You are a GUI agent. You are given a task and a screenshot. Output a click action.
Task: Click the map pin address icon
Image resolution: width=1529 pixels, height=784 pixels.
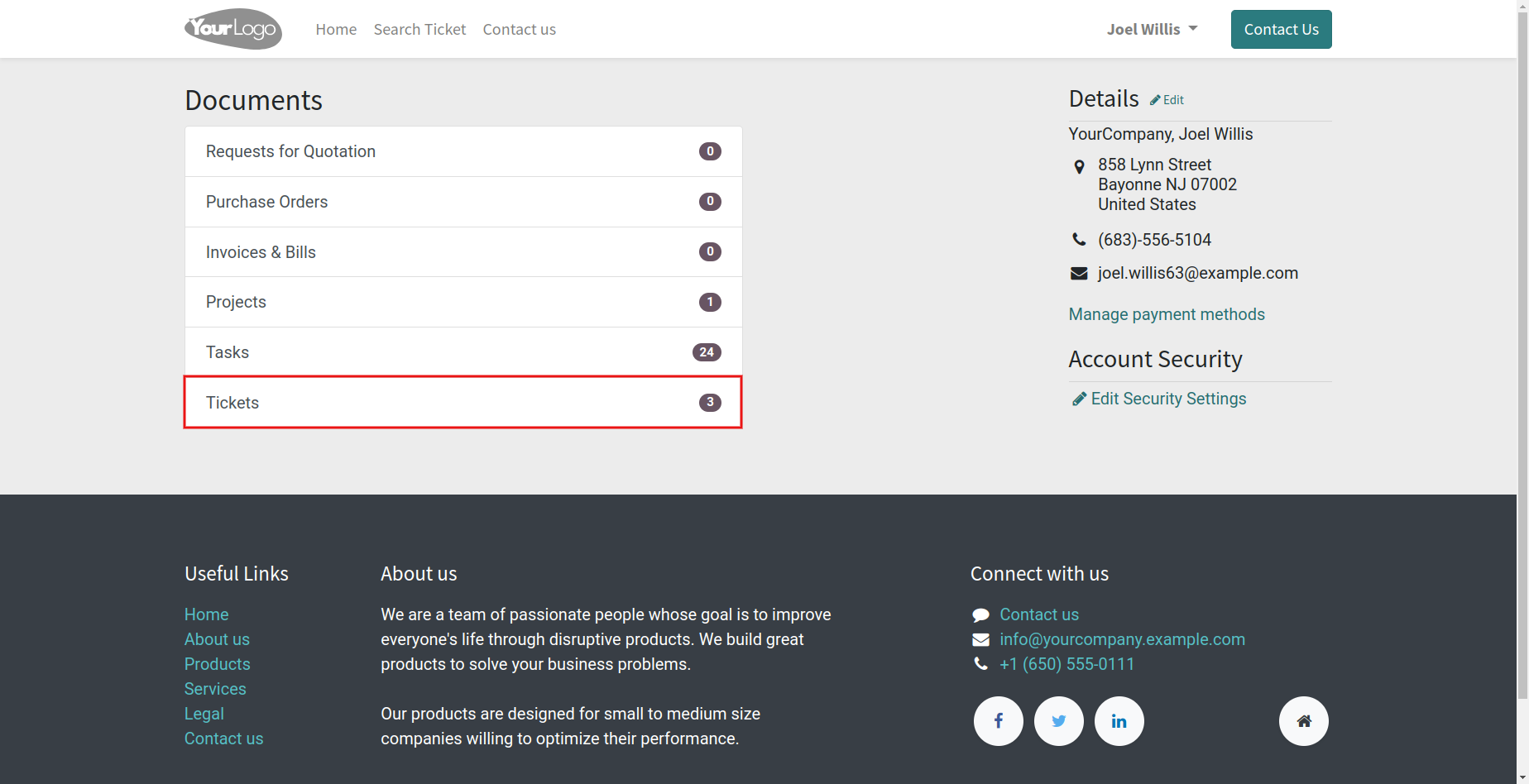[x=1079, y=167]
